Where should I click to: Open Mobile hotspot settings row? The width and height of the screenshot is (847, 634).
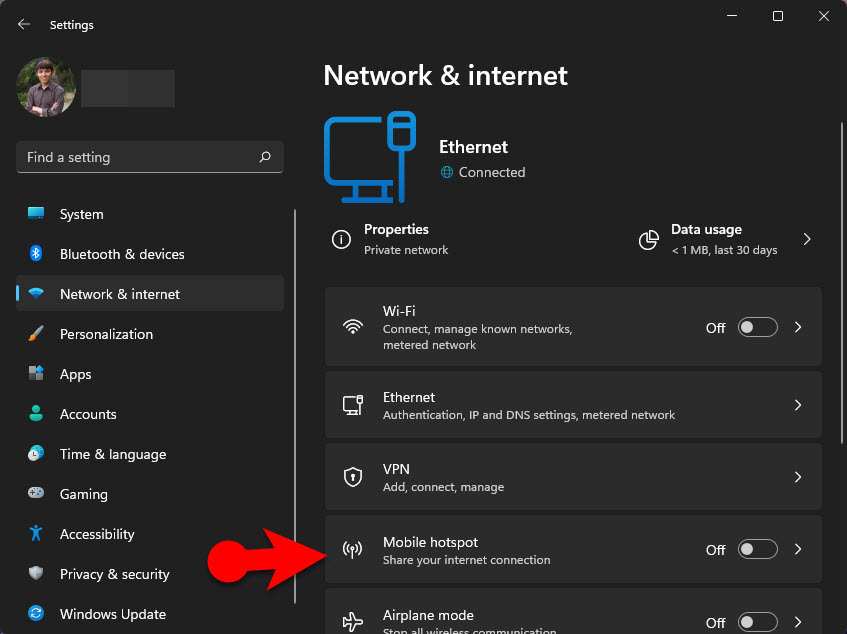(573, 549)
